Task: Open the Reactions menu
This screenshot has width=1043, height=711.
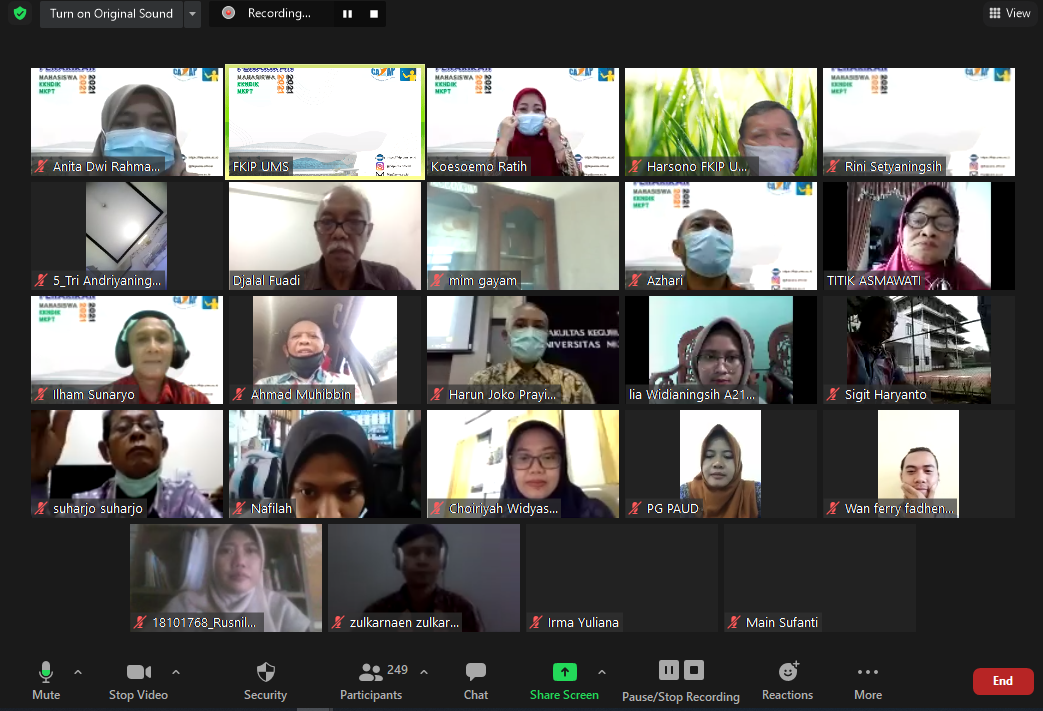Action: pyautogui.click(x=788, y=680)
